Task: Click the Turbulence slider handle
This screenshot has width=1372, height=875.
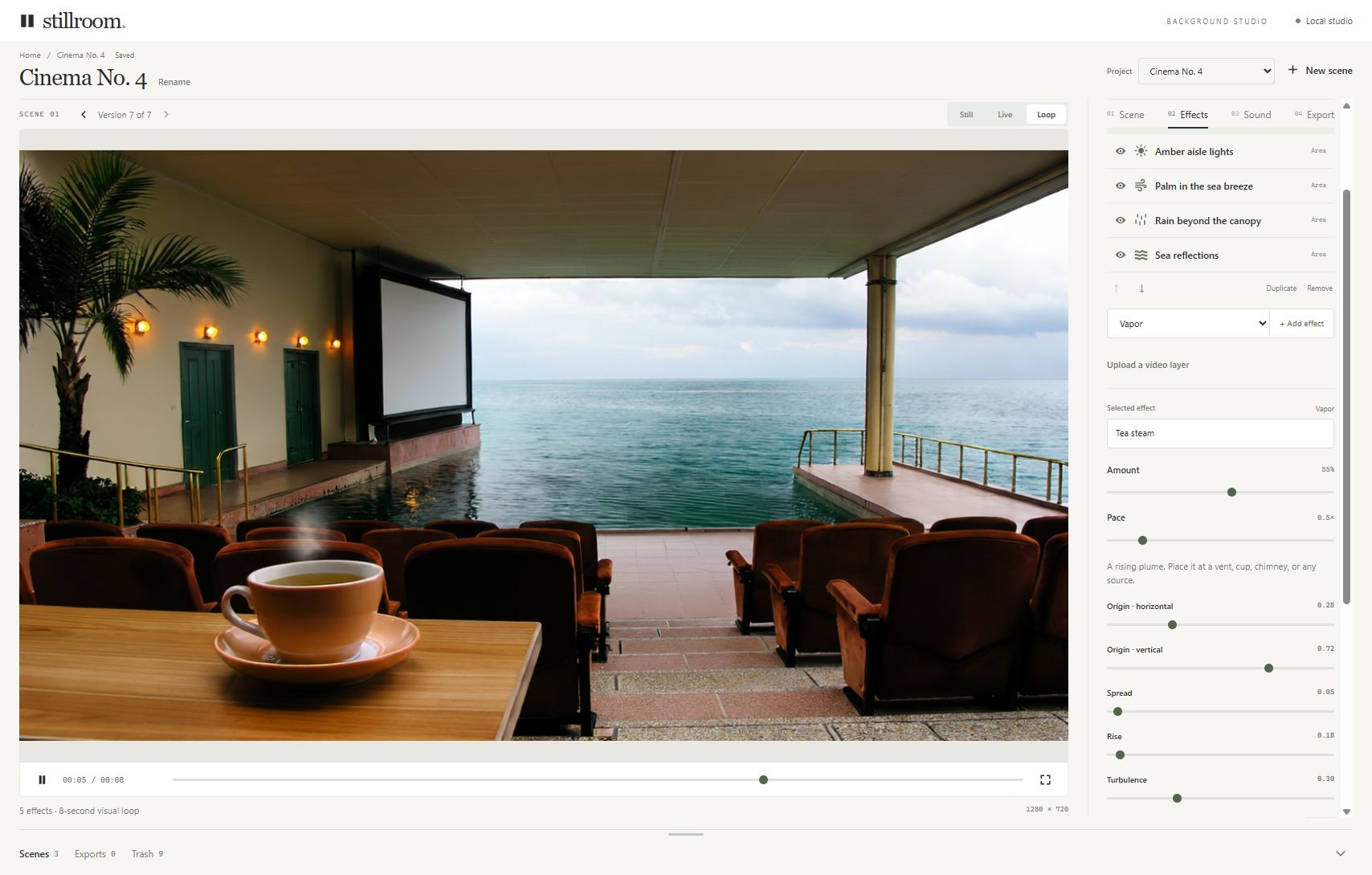Action: tap(1177, 798)
